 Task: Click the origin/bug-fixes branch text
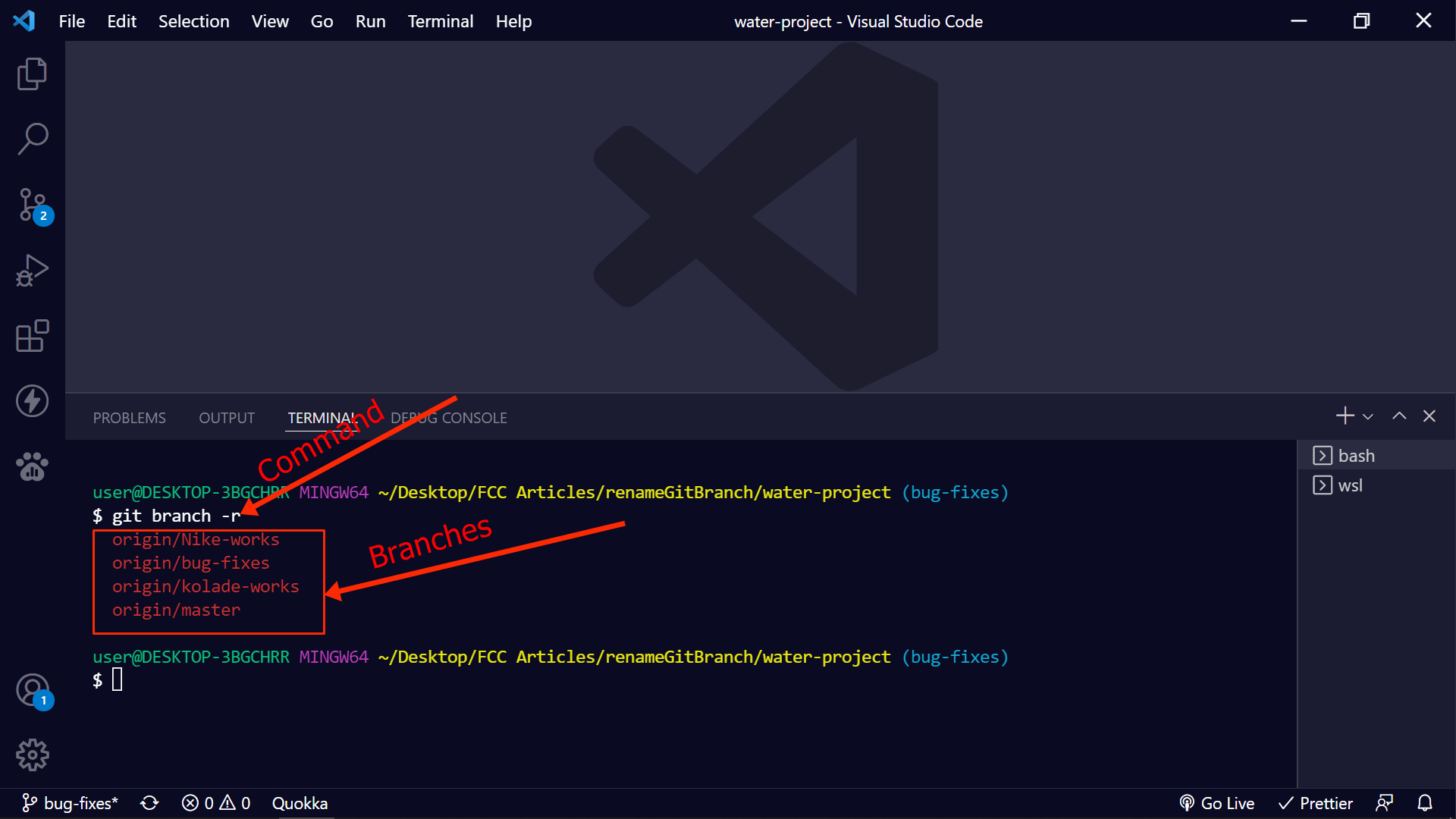tap(190, 563)
